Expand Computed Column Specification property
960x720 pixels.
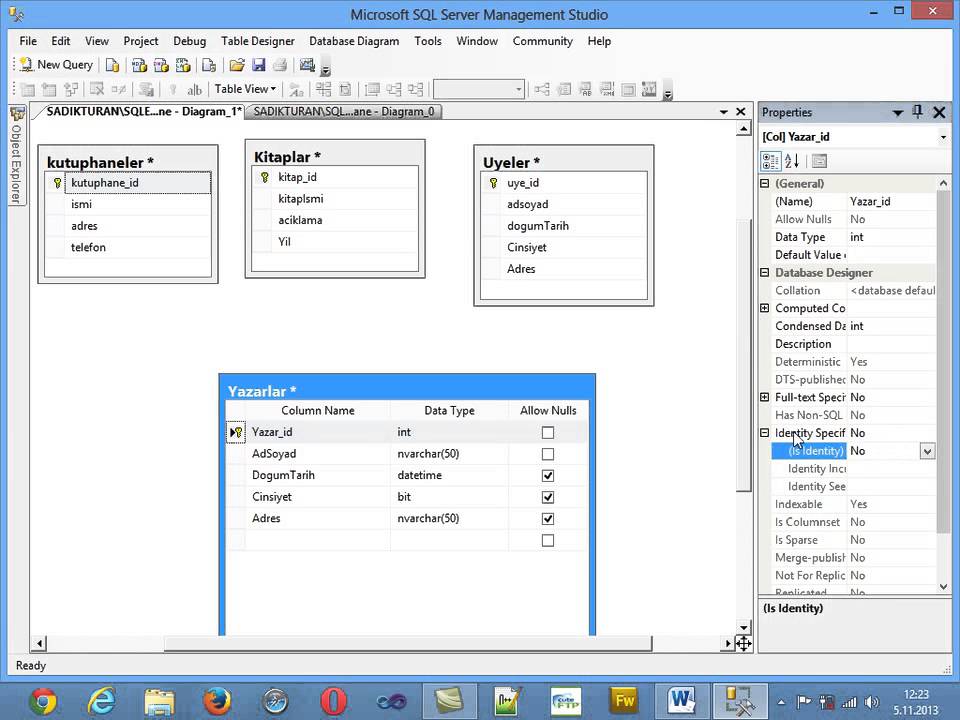pyautogui.click(x=765, y=308)
